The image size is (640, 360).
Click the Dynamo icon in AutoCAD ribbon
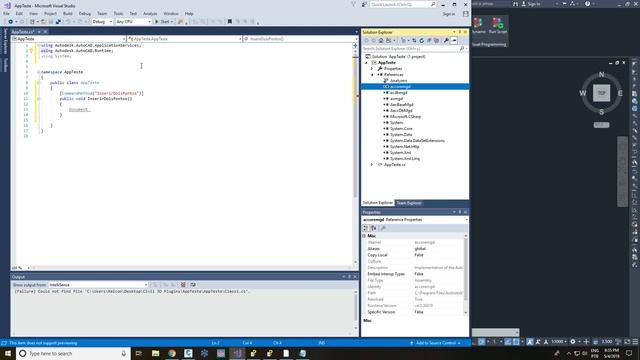478,25
